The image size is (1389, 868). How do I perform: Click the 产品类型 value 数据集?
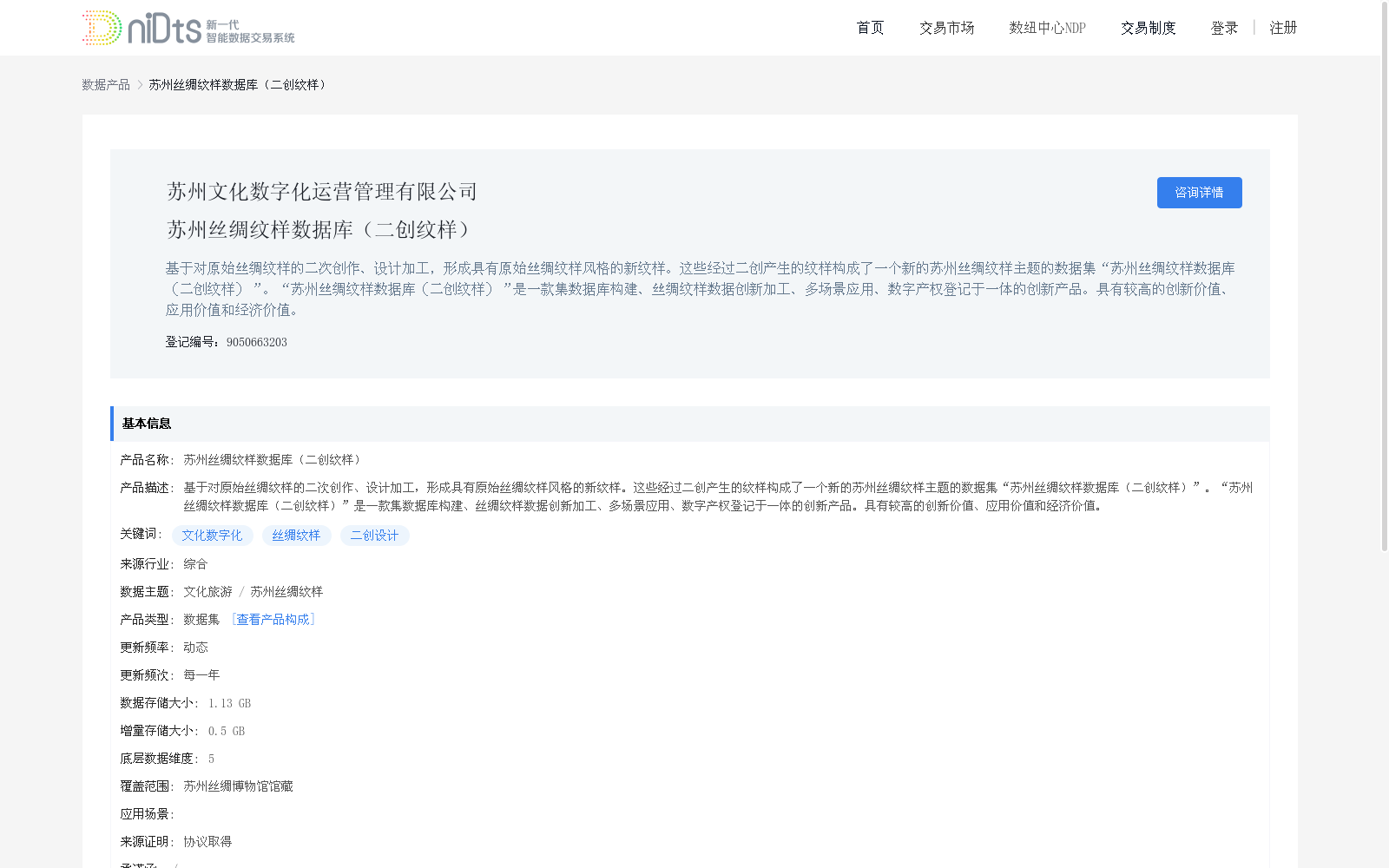[201, 619]
